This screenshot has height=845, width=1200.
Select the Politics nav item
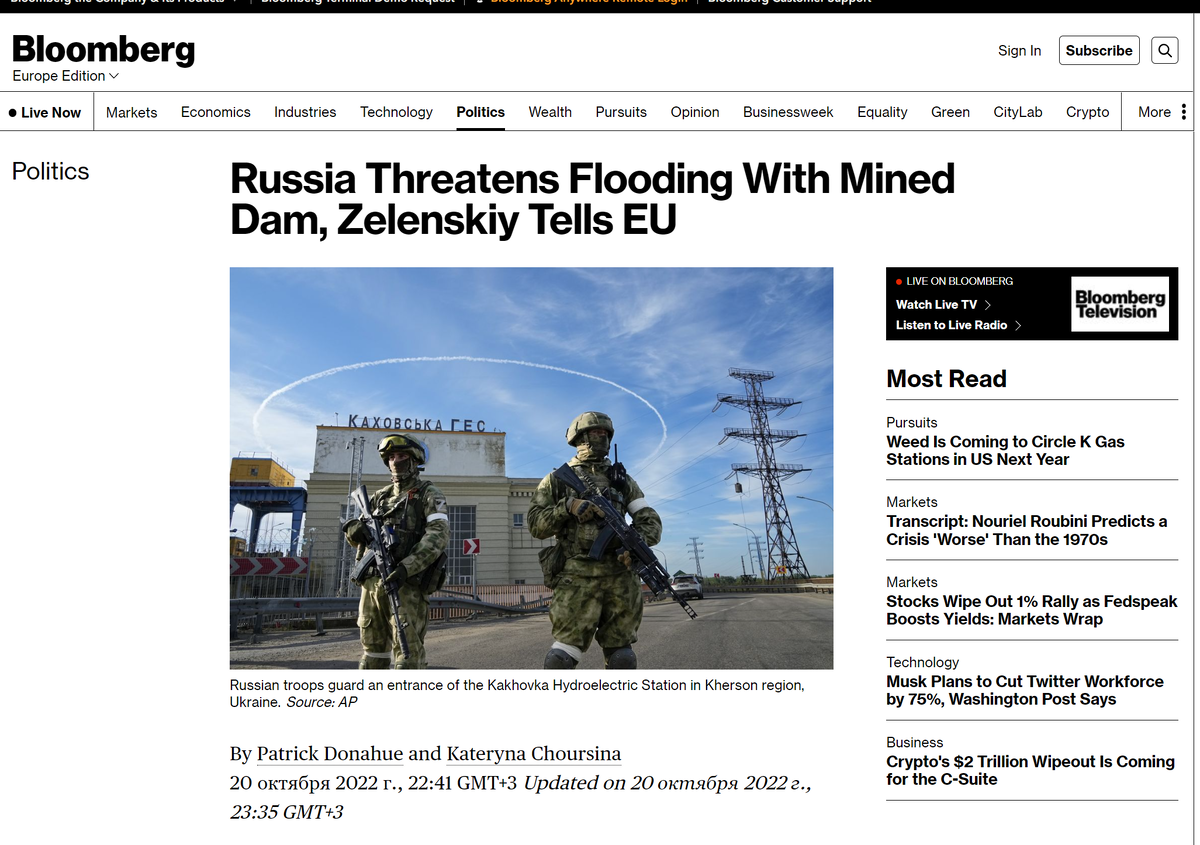click(480, 112)
